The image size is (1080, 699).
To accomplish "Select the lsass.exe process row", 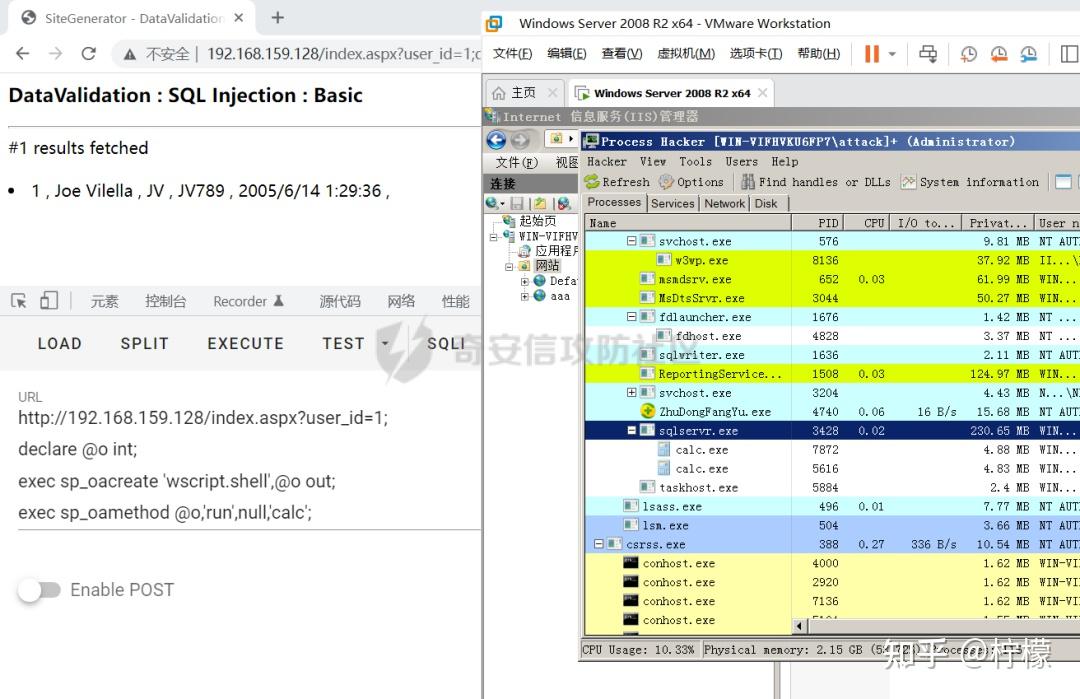I will [x=832, y=506].
